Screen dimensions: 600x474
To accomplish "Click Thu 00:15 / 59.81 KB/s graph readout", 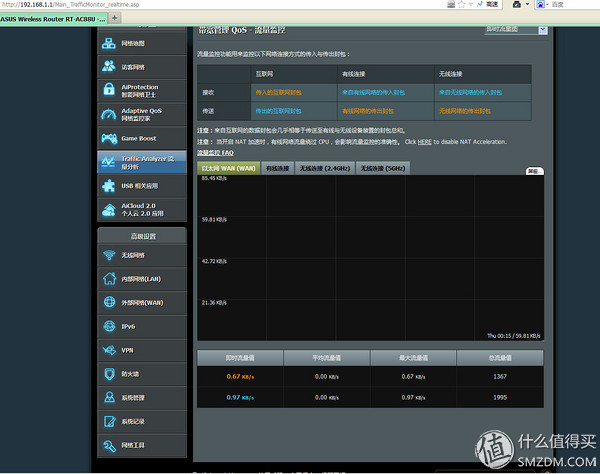I will tap(514, 336).
